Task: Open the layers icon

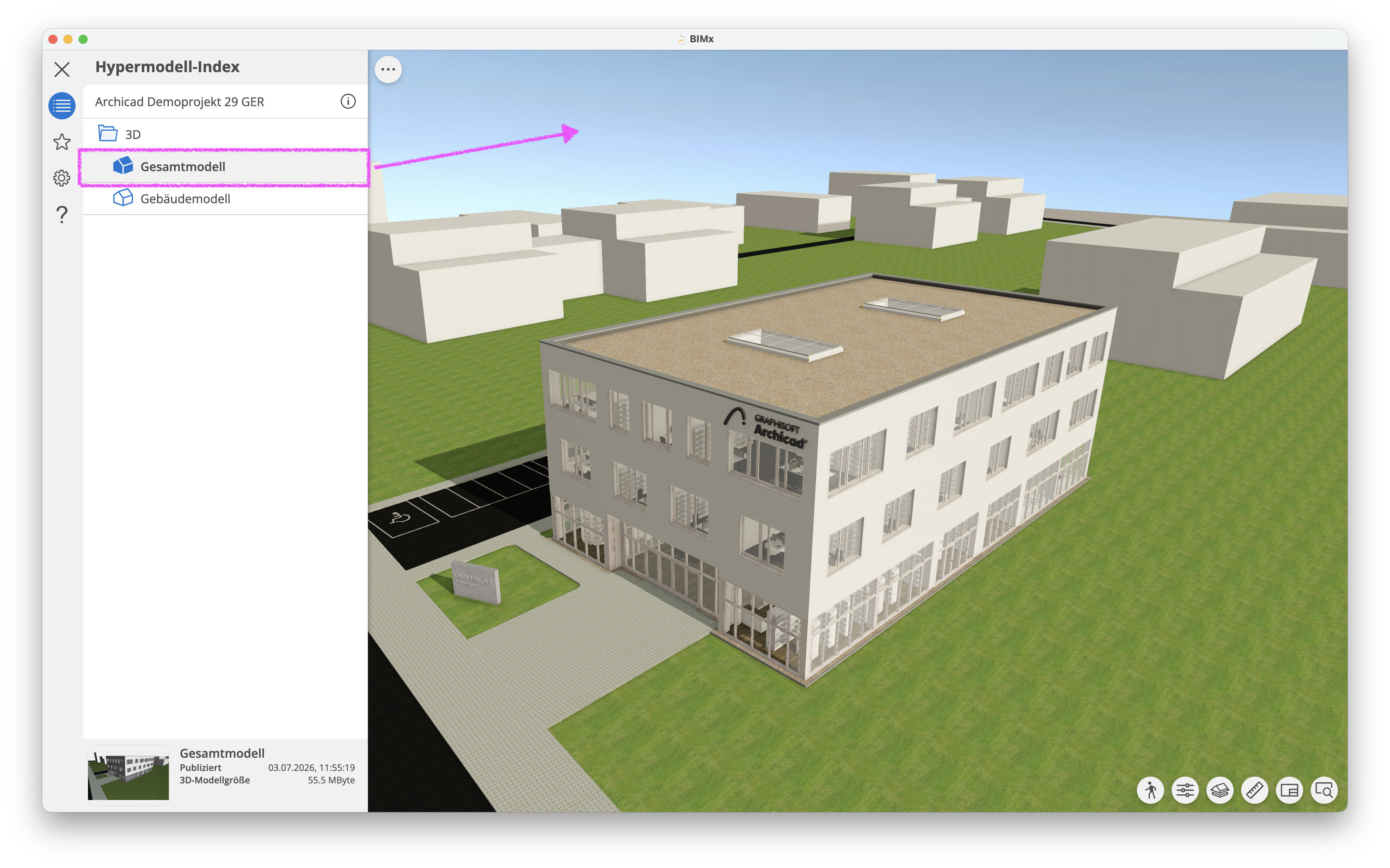Action: click(1220, 791)
